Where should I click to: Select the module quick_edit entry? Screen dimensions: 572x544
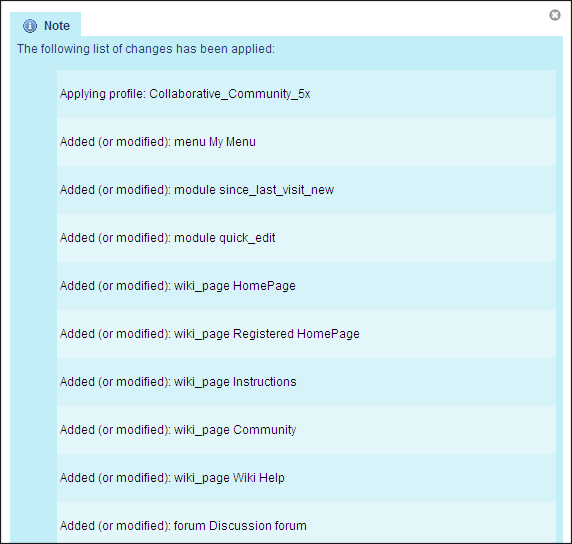pyautogui.click(x=306, y=238)
